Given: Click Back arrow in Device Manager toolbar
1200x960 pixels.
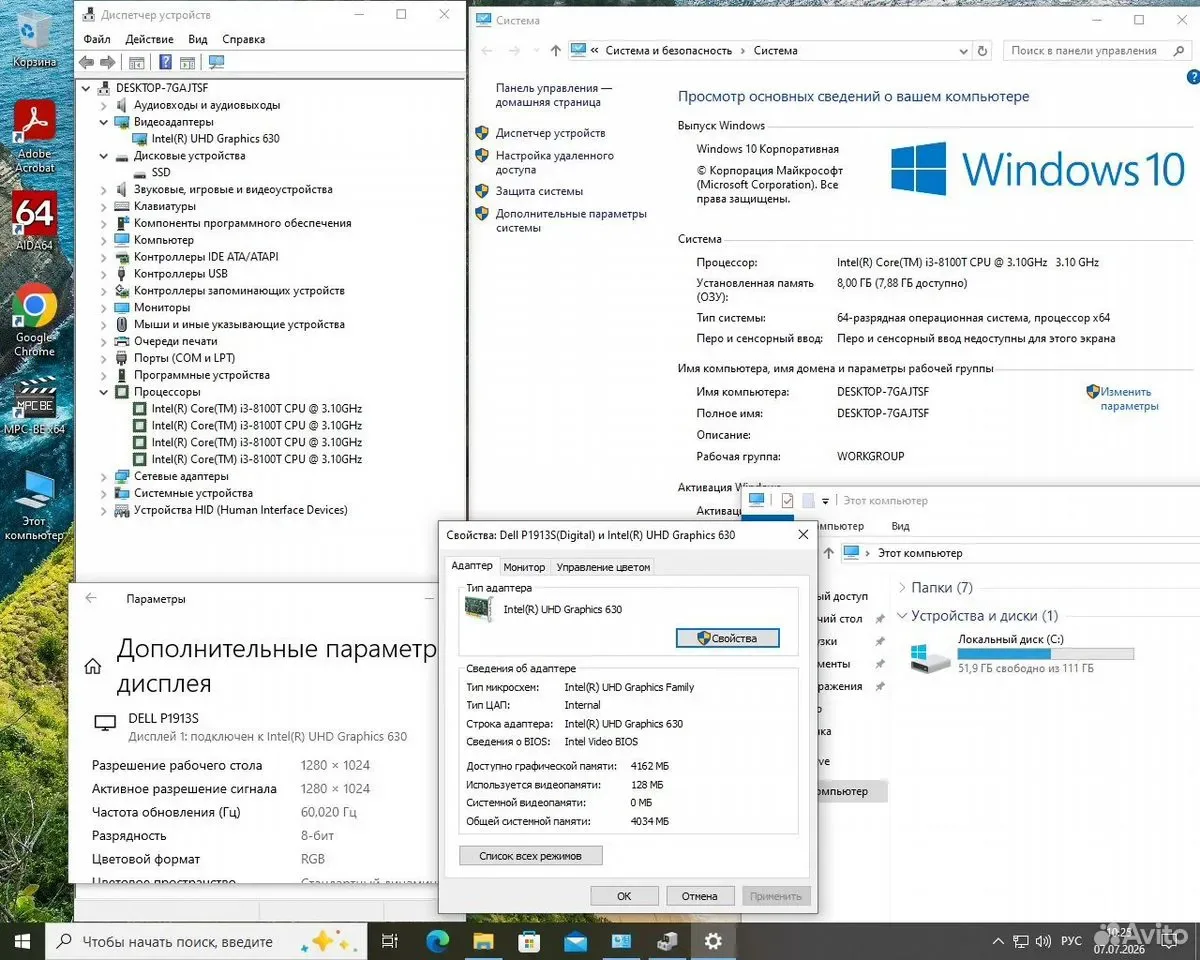Looking at the screenshot, I should click(x=87, y=62).
